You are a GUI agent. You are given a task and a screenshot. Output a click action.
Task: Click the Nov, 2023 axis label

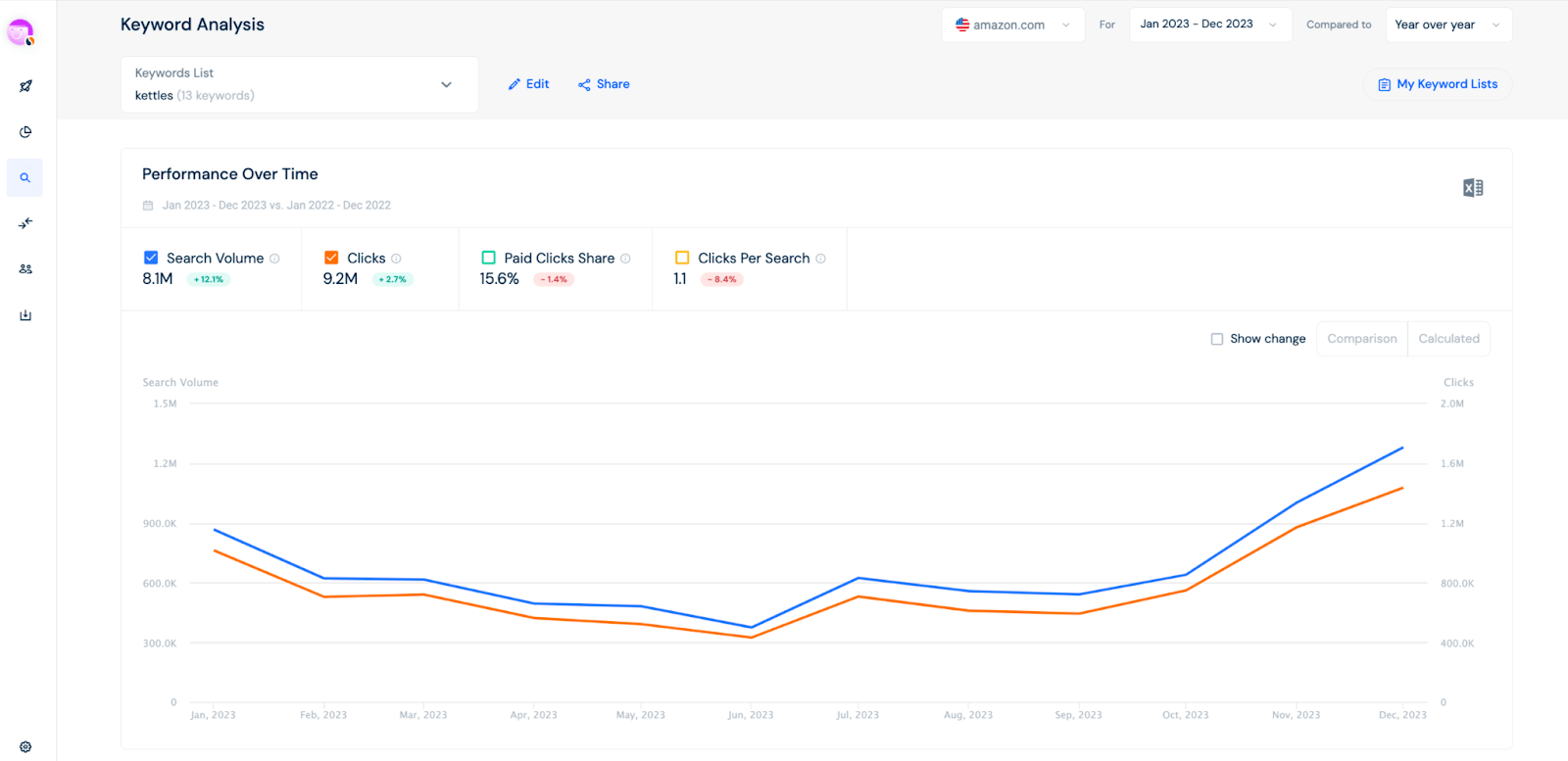pos(1296,715)
